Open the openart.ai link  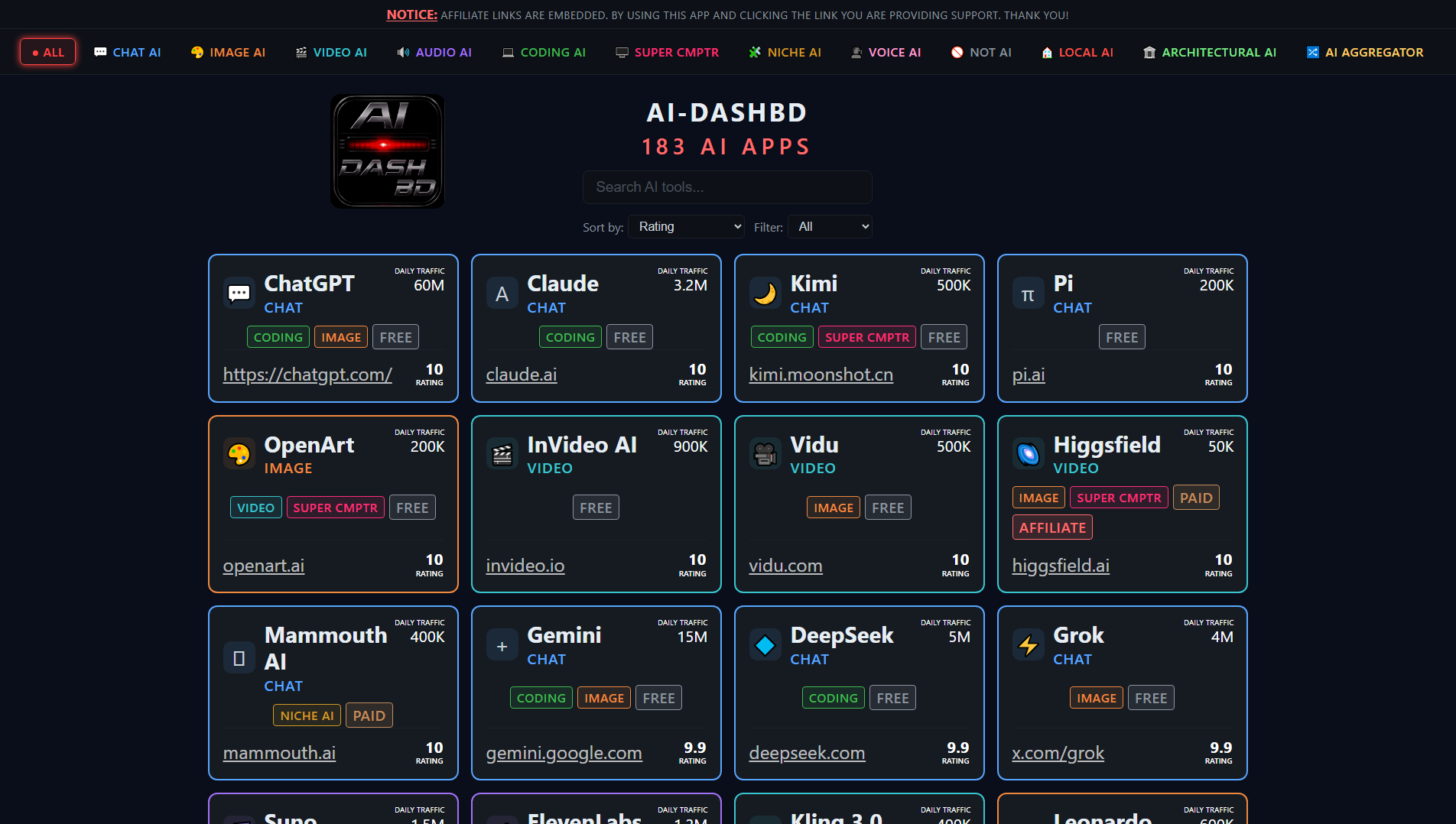264,566
